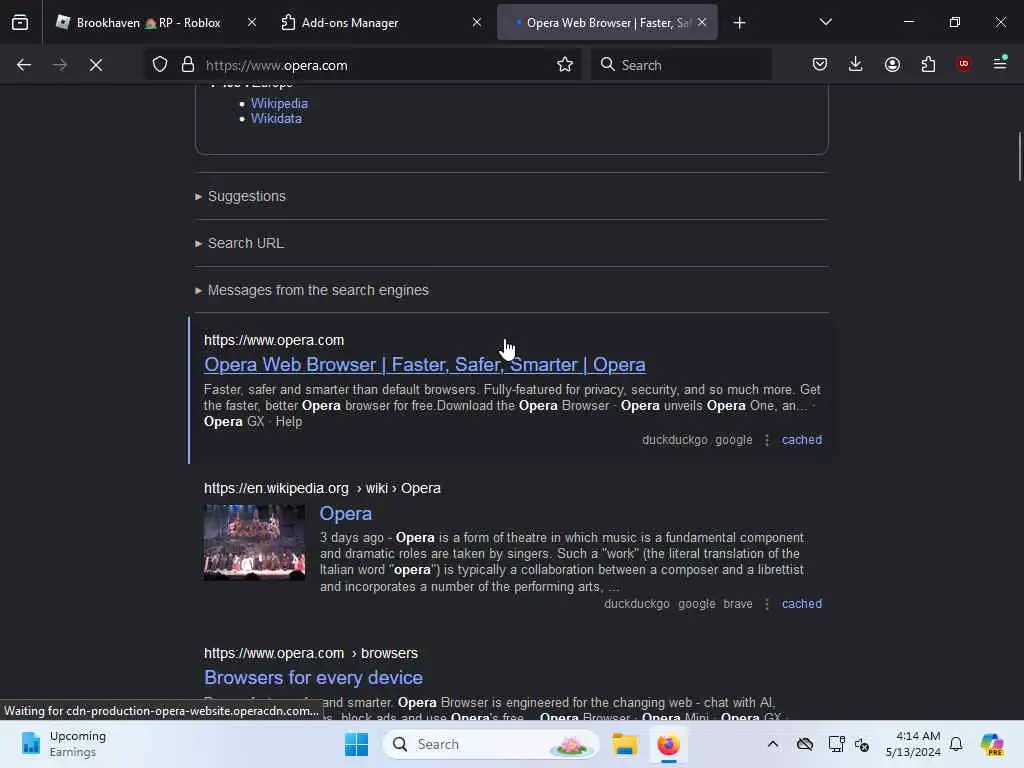Close the Opera Web Browser tab
1024x768 pixels.
pos(702,23)
